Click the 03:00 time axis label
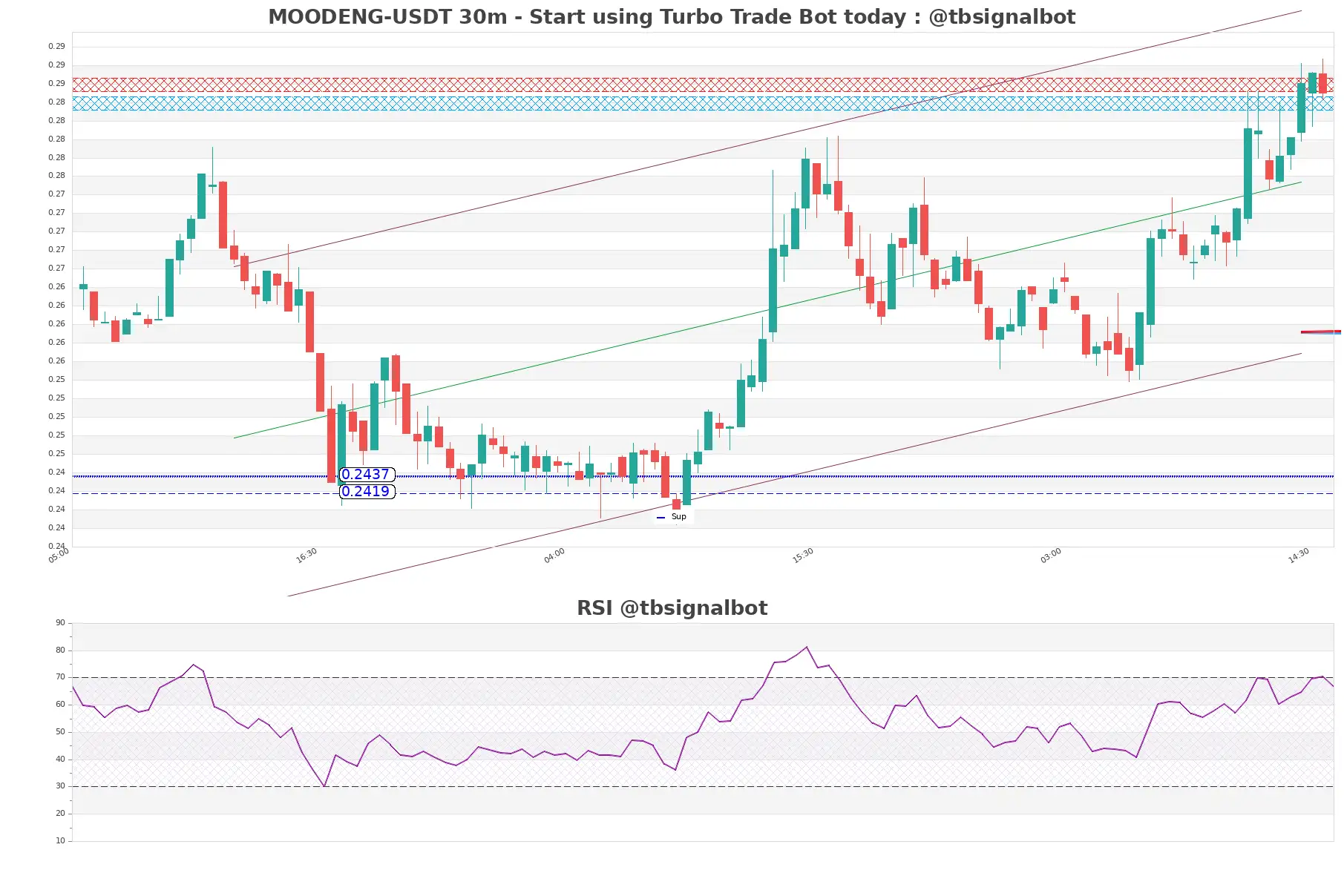1344x896 pixels. tap(1051, 556)
